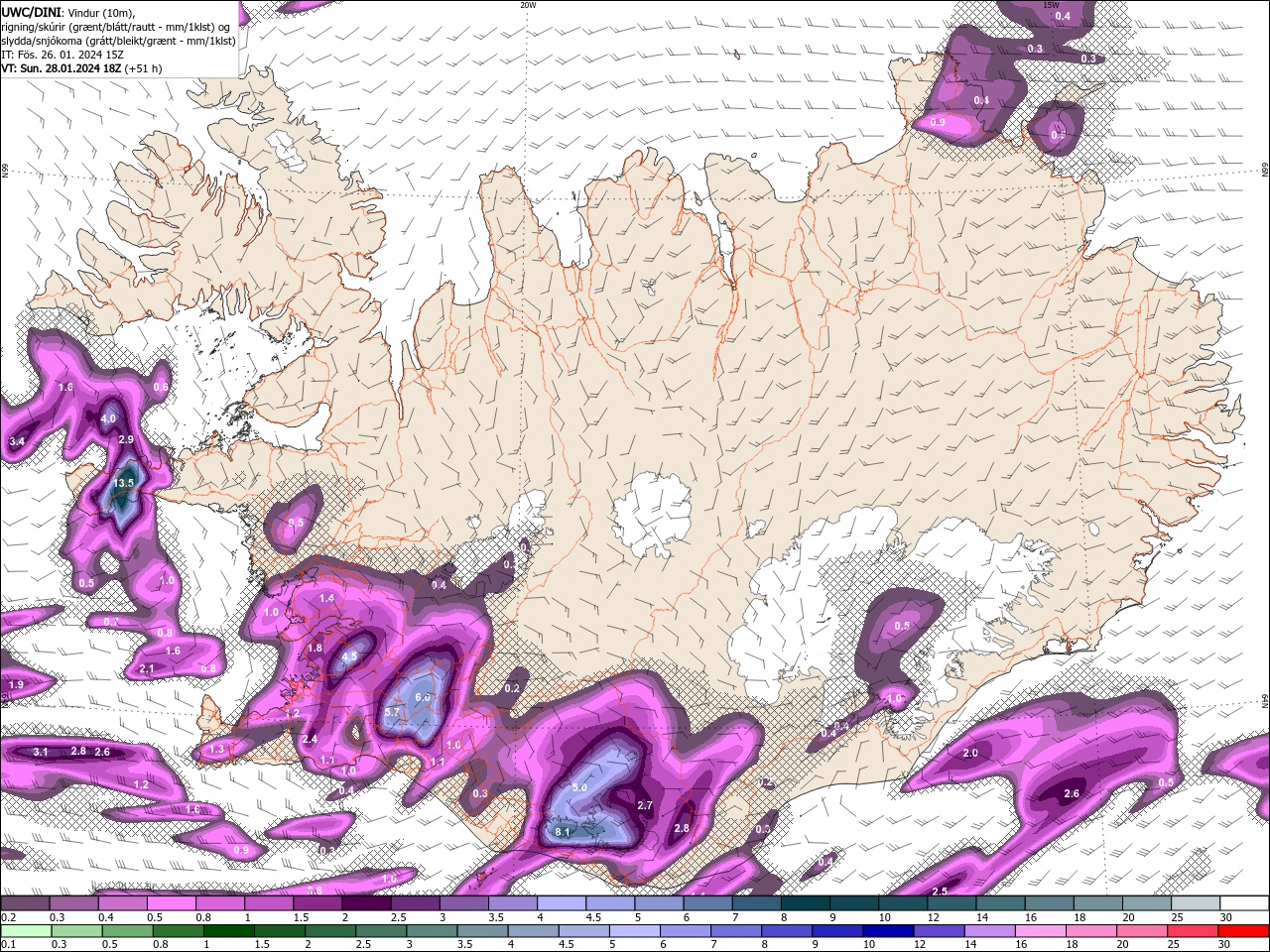Click the 3.1 value label on the map
The image size is (1270, 952).
tap(40, 753)
